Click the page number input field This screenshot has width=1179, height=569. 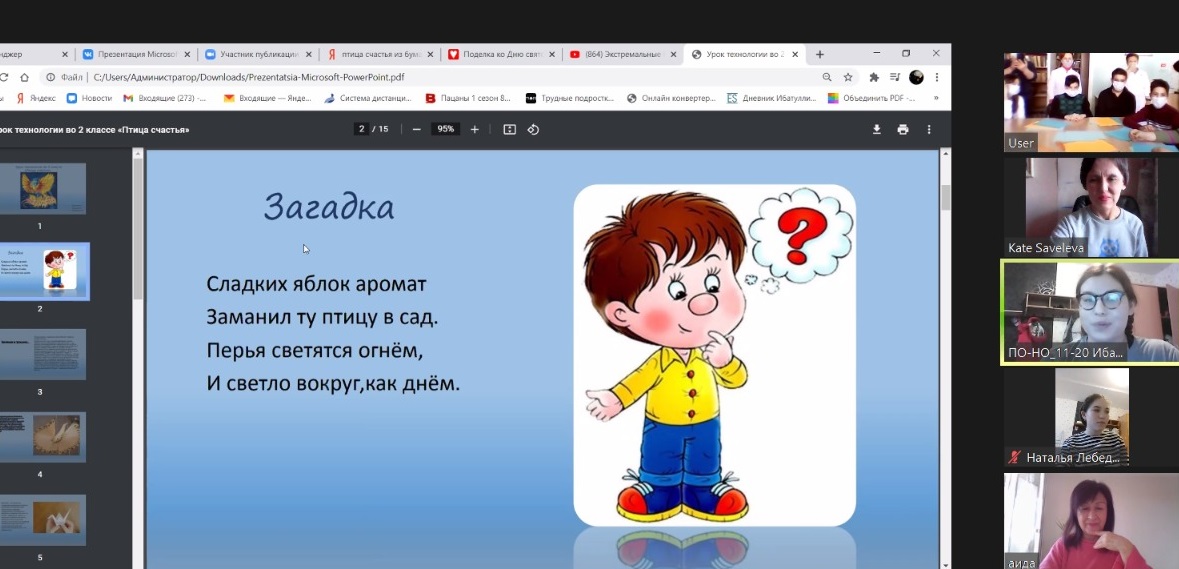pyautogui.click(x=362, y=129)
